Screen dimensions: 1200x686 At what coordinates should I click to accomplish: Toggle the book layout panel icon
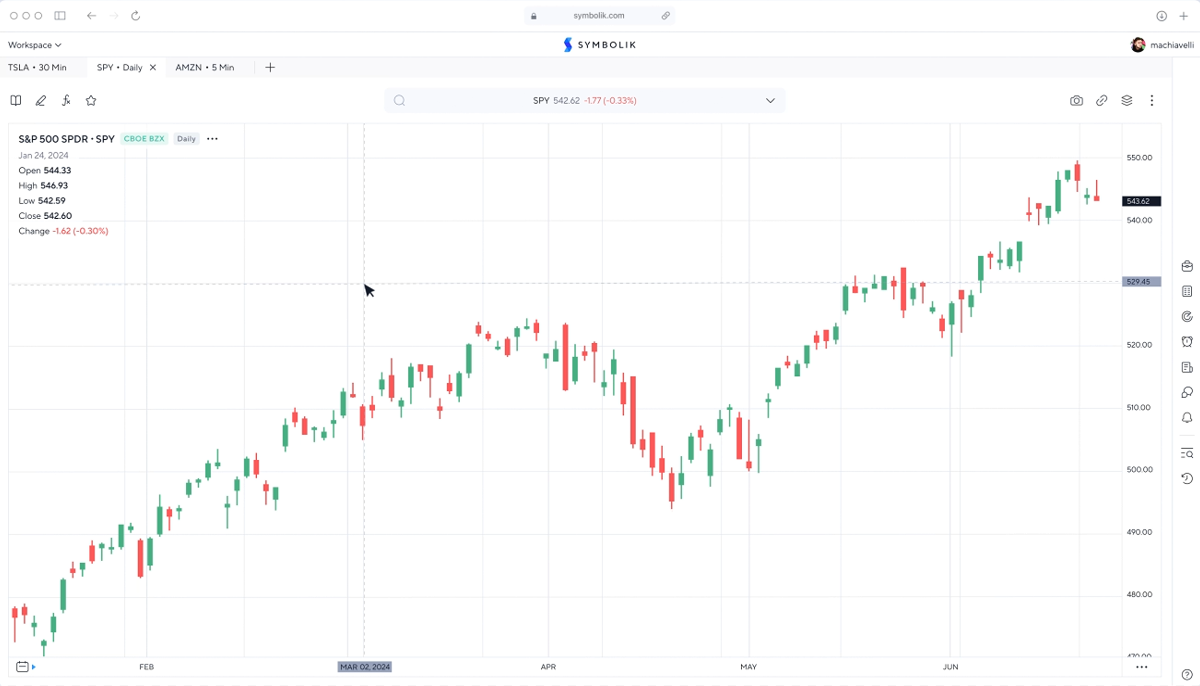(16, 100)
